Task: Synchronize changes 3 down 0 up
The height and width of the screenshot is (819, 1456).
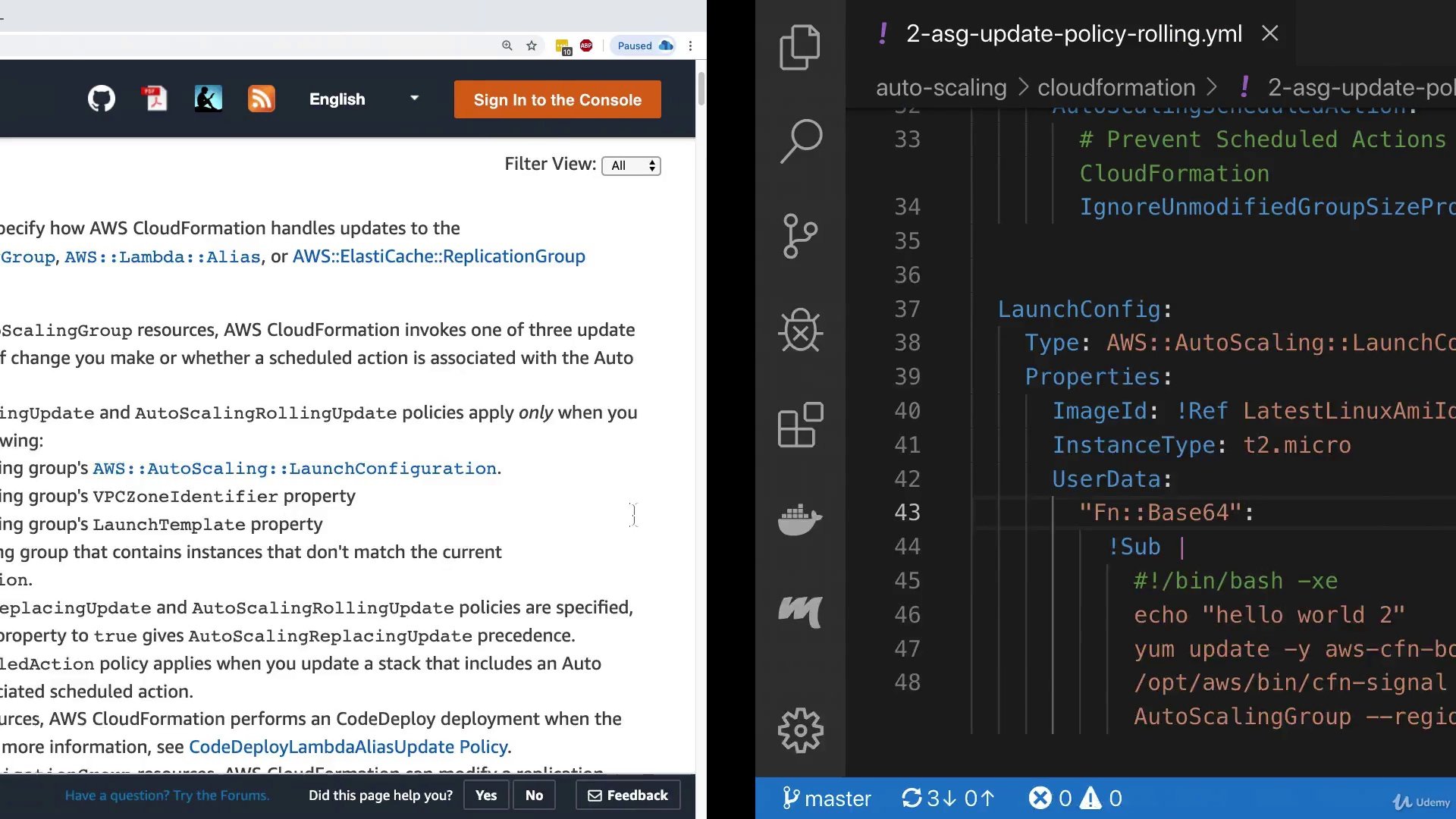Action: click(948, 799)
